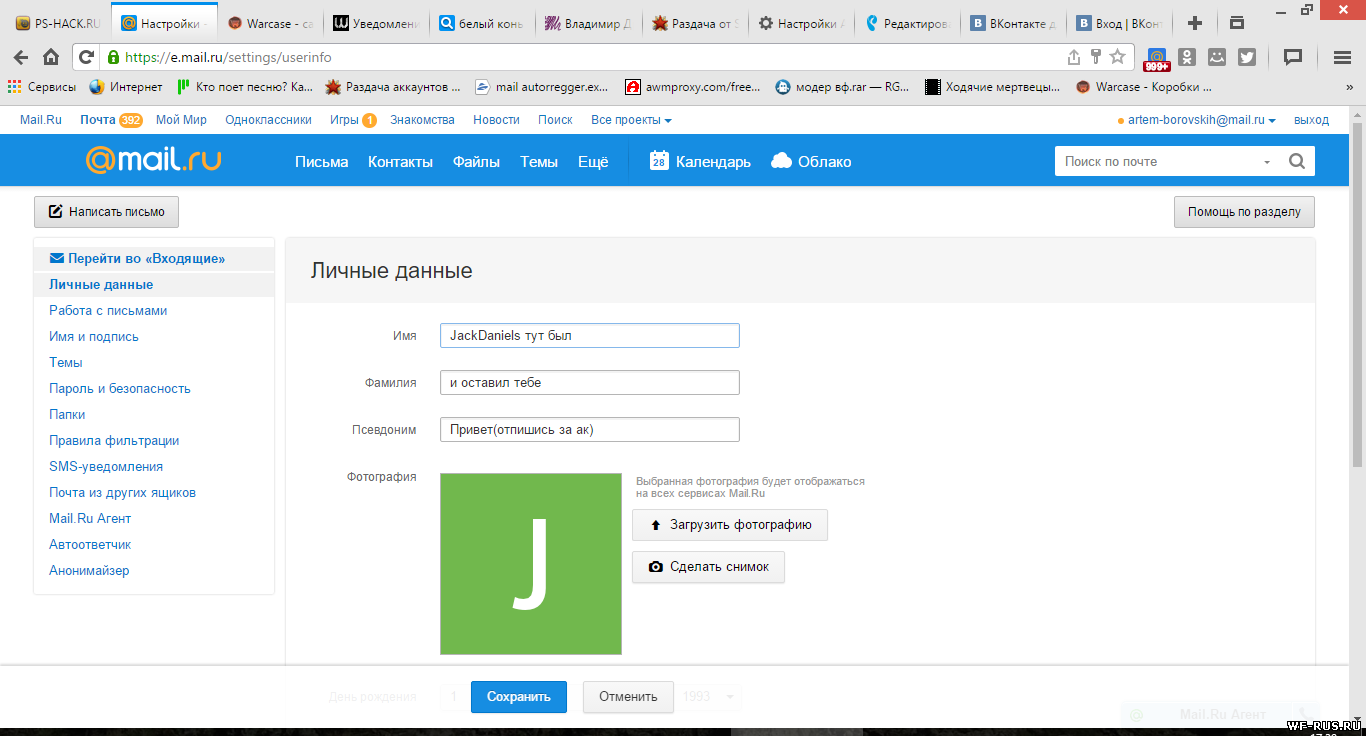The image size is (1366, 736).
Task: Open the Twitter extension icon
Action: pyautogui.click(x=1247, y=57)
